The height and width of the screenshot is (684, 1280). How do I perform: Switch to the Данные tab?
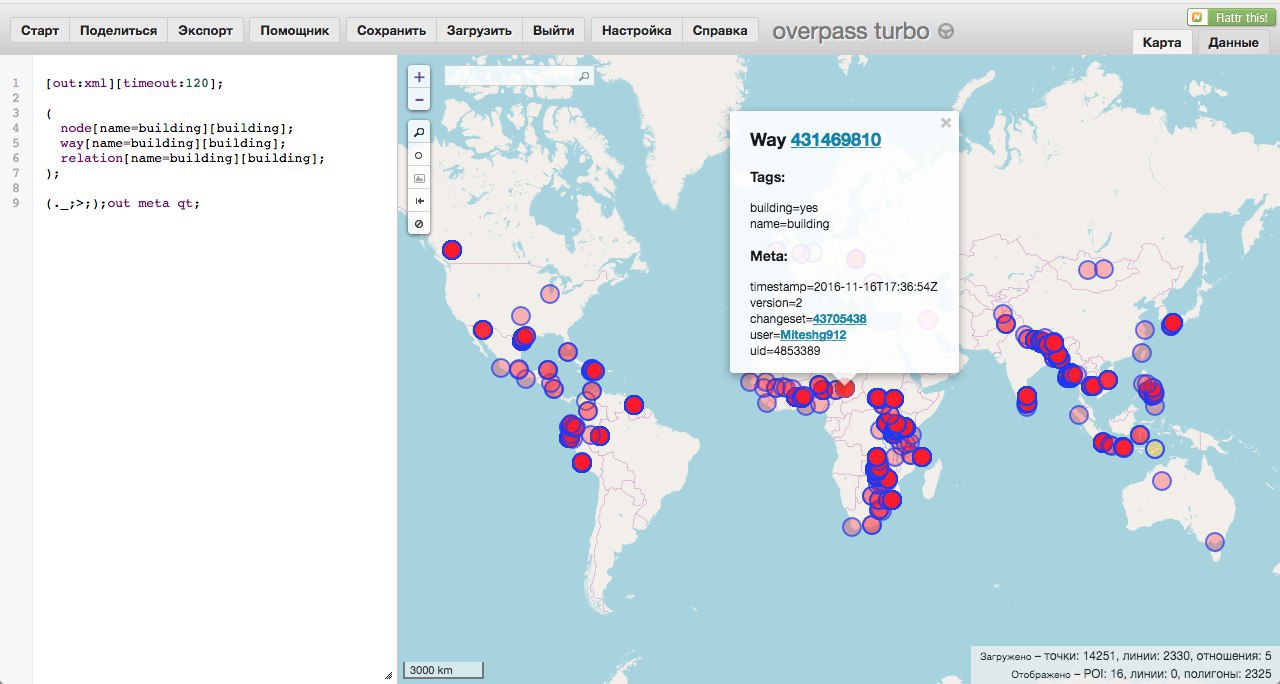[1233, 43]
